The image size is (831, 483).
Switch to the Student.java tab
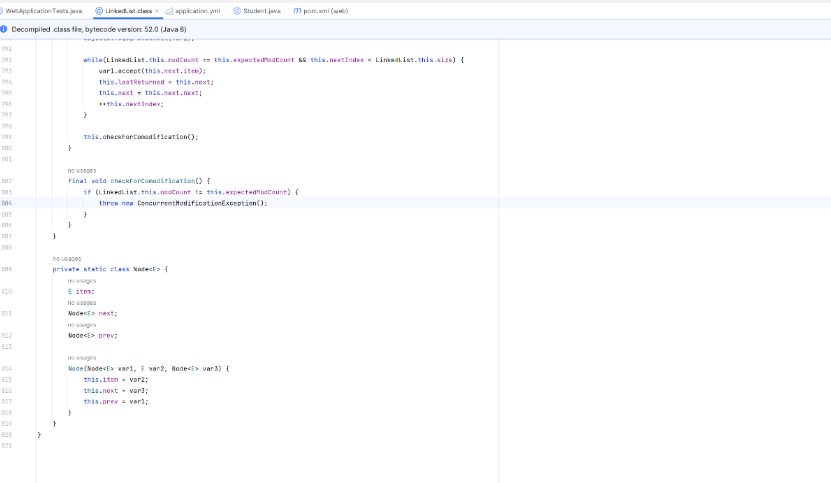tap(261, 10)
